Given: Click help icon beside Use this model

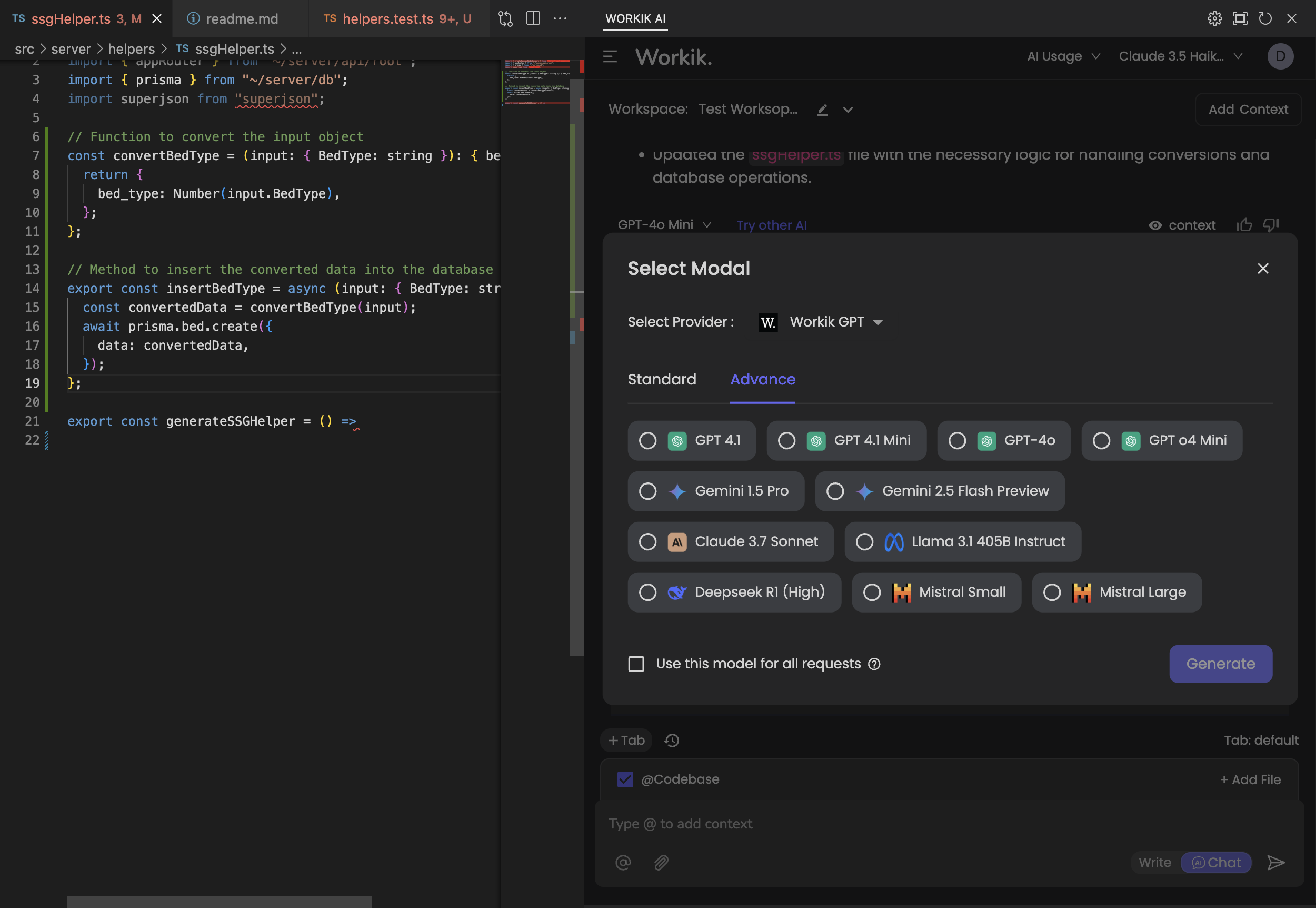Looking at the screenshot, I should [x=874, y=664].
